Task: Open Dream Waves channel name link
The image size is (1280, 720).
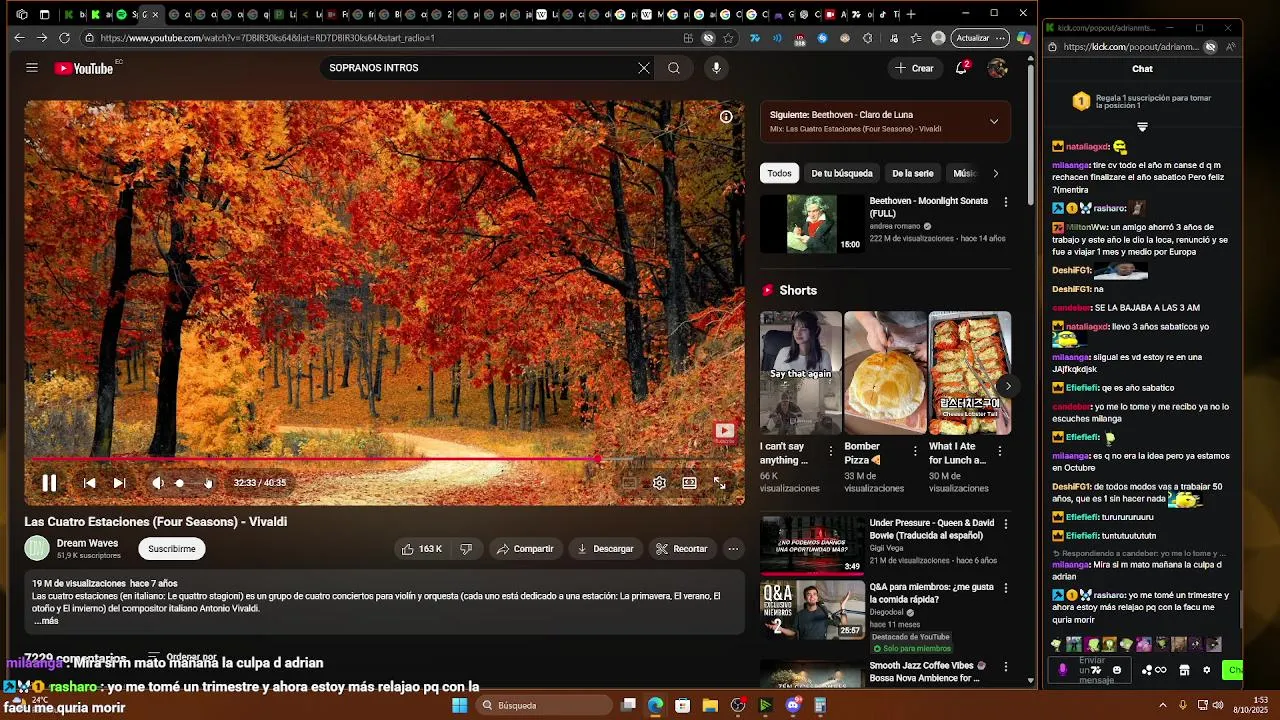Action: tap(87, 543)
